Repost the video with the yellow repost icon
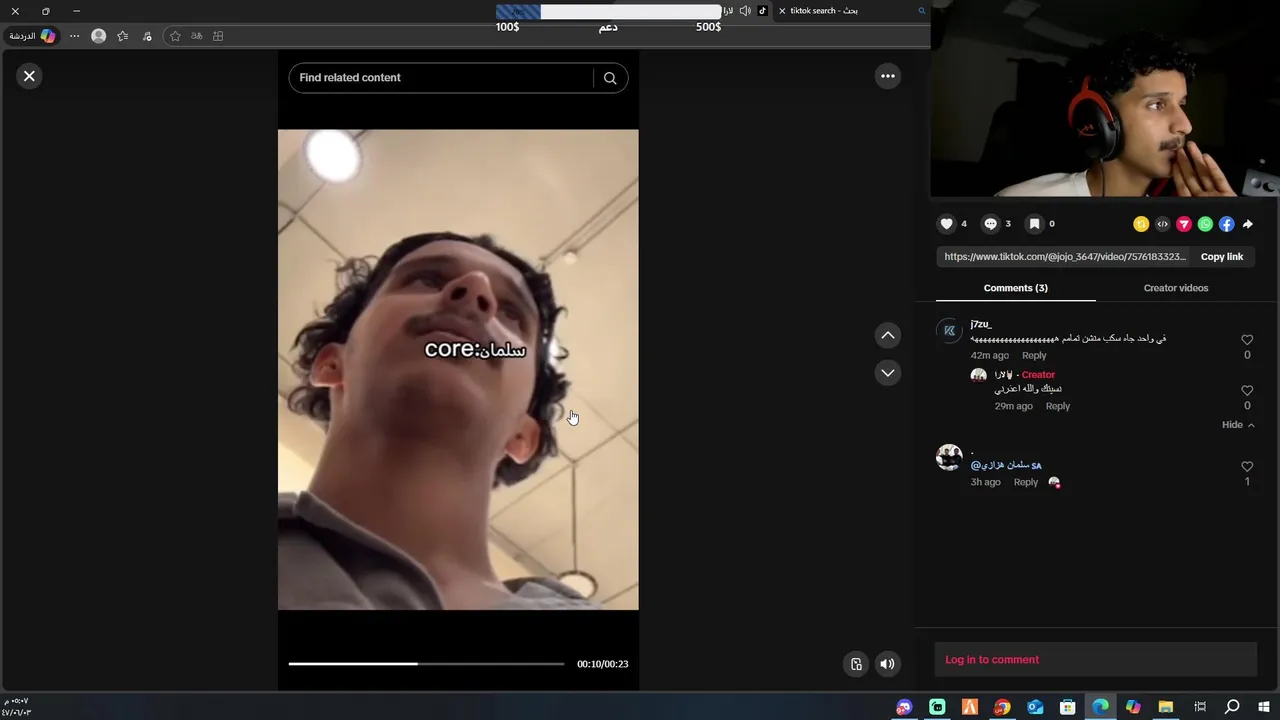This screenshot has height=720, width=1280. (1141, 224)
